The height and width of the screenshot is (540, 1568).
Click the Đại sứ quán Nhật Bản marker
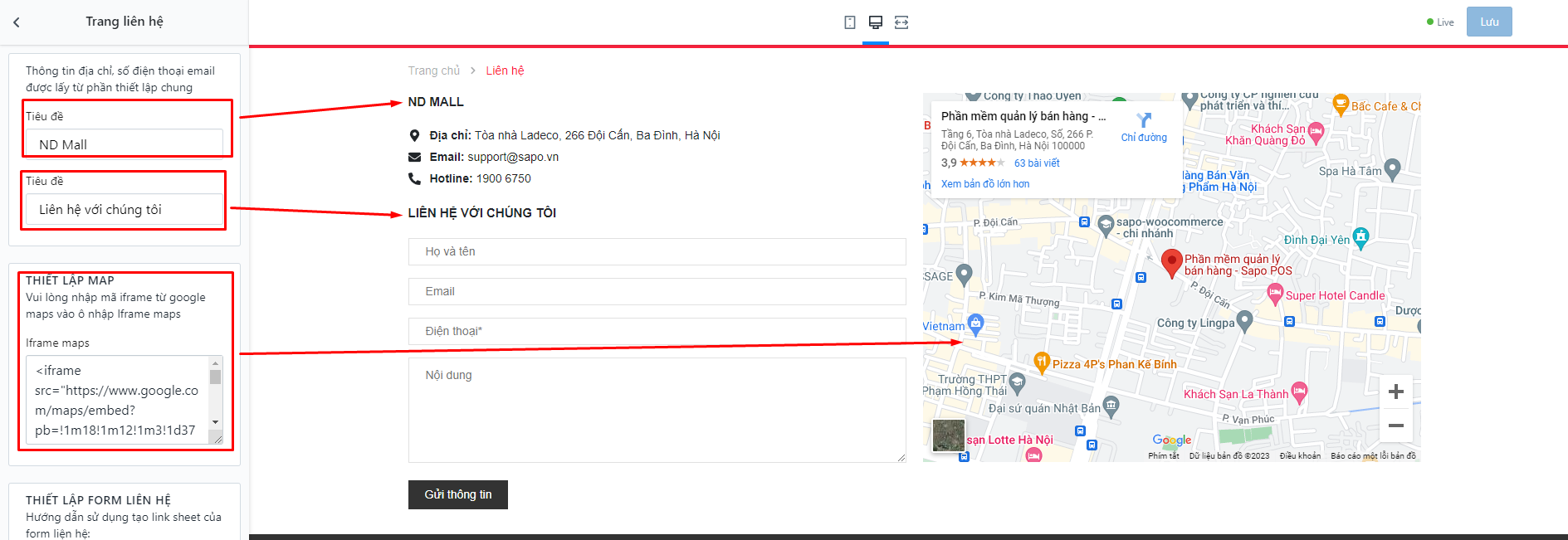click(x=1111, y=406)
